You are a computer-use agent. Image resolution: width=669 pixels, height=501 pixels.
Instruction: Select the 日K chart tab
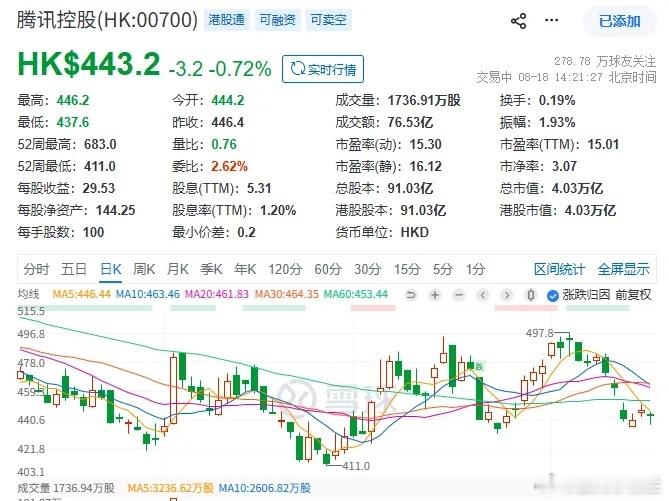(x=111, y=269)
